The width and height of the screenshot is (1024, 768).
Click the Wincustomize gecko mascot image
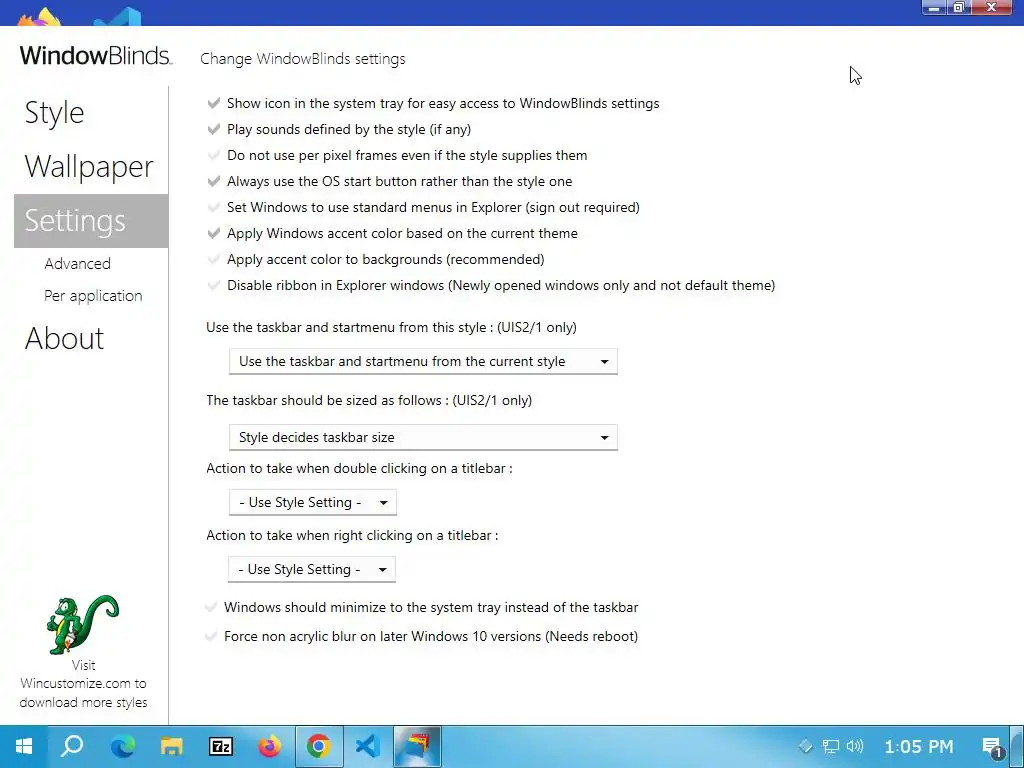tap(82, 624)
